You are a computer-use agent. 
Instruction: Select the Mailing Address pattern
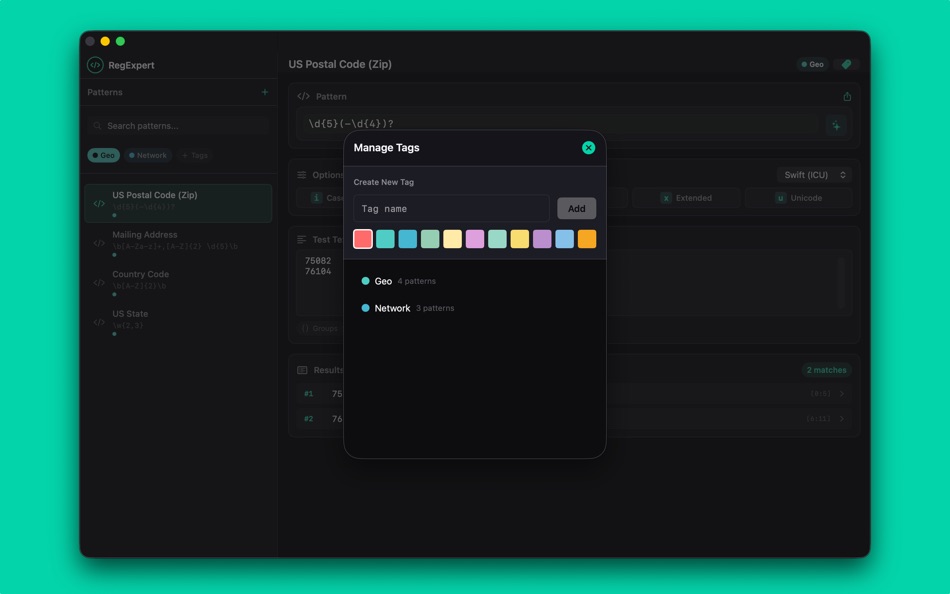tap(178, 243)
